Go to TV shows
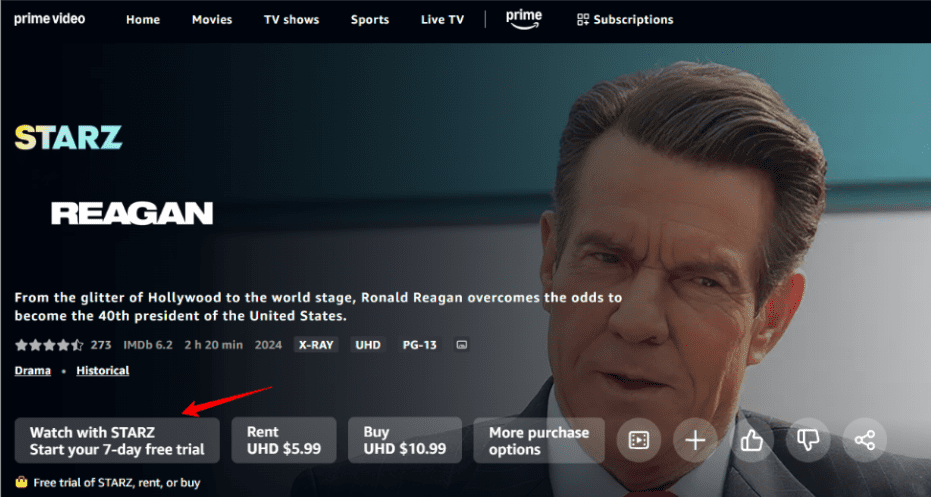Screen dimensions: 931x497 [x=292, y=20]
